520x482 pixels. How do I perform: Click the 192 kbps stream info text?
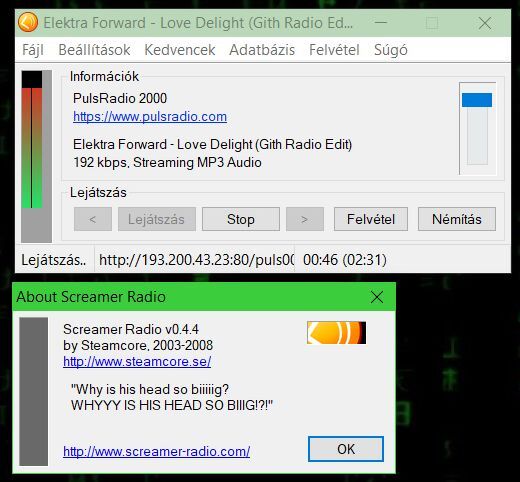point(167,162)
